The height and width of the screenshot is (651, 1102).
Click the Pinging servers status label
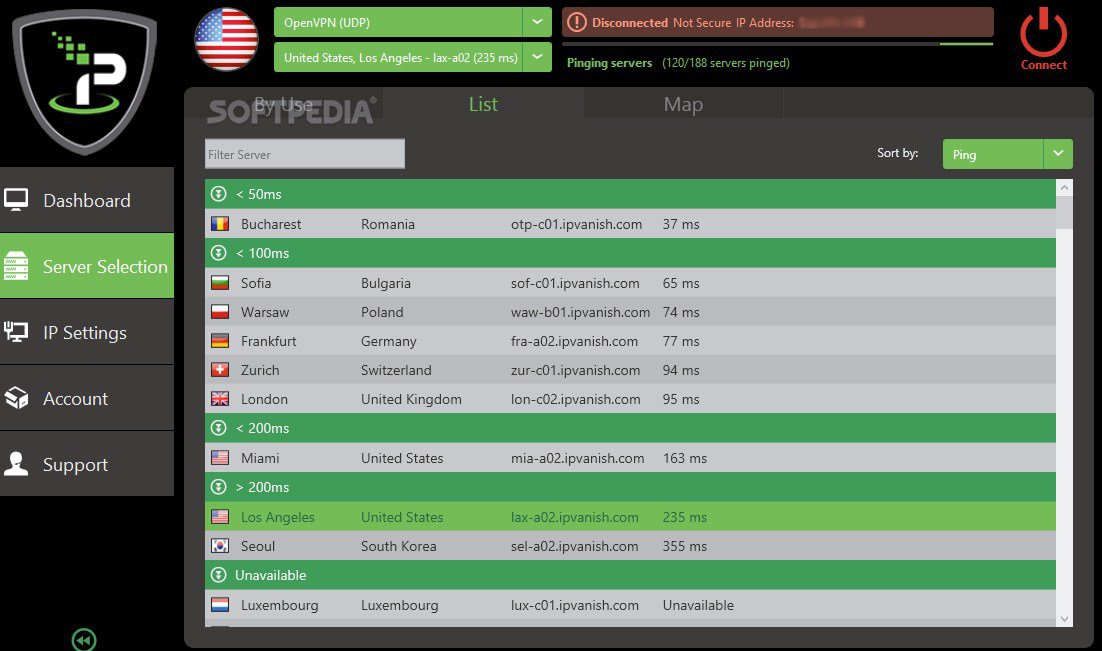click(609, 63)
